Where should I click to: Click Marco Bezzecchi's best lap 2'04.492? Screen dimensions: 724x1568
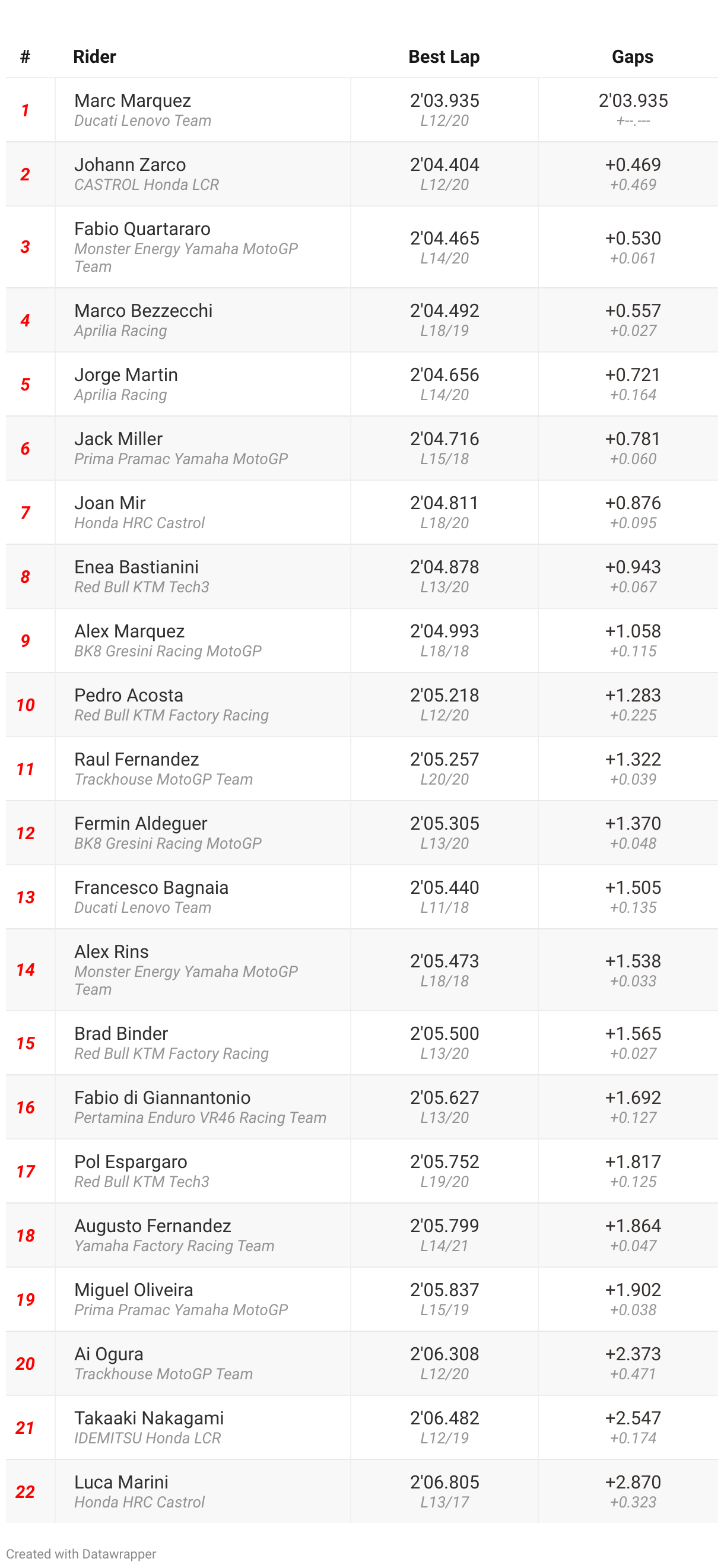[x=444, y=310]
